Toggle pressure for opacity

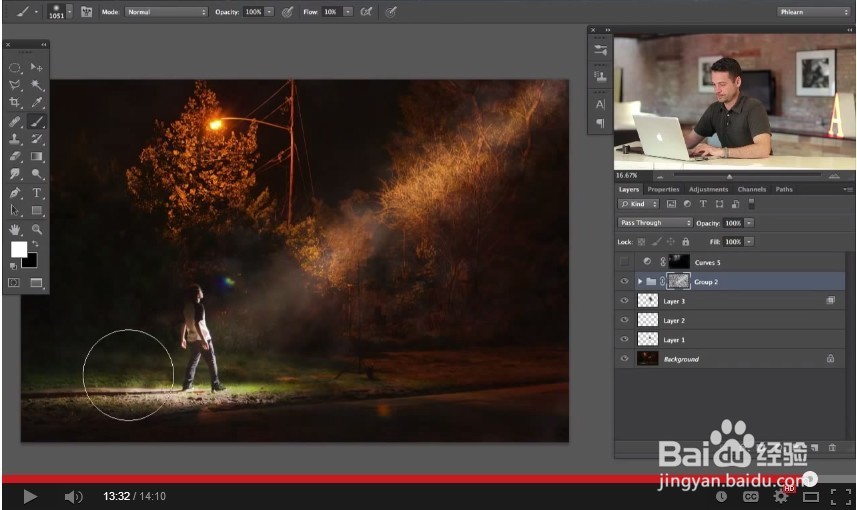tap(287, 11)
